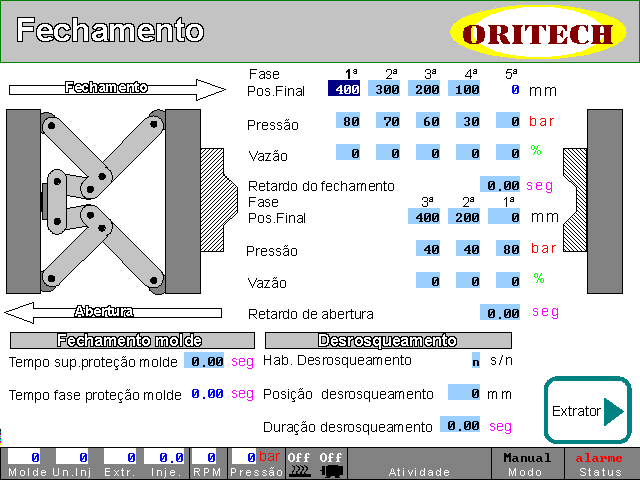Edit the Tempo sup.proteção molde field
The height and width of the screenshot is (480, 640).
coord(207,361)
